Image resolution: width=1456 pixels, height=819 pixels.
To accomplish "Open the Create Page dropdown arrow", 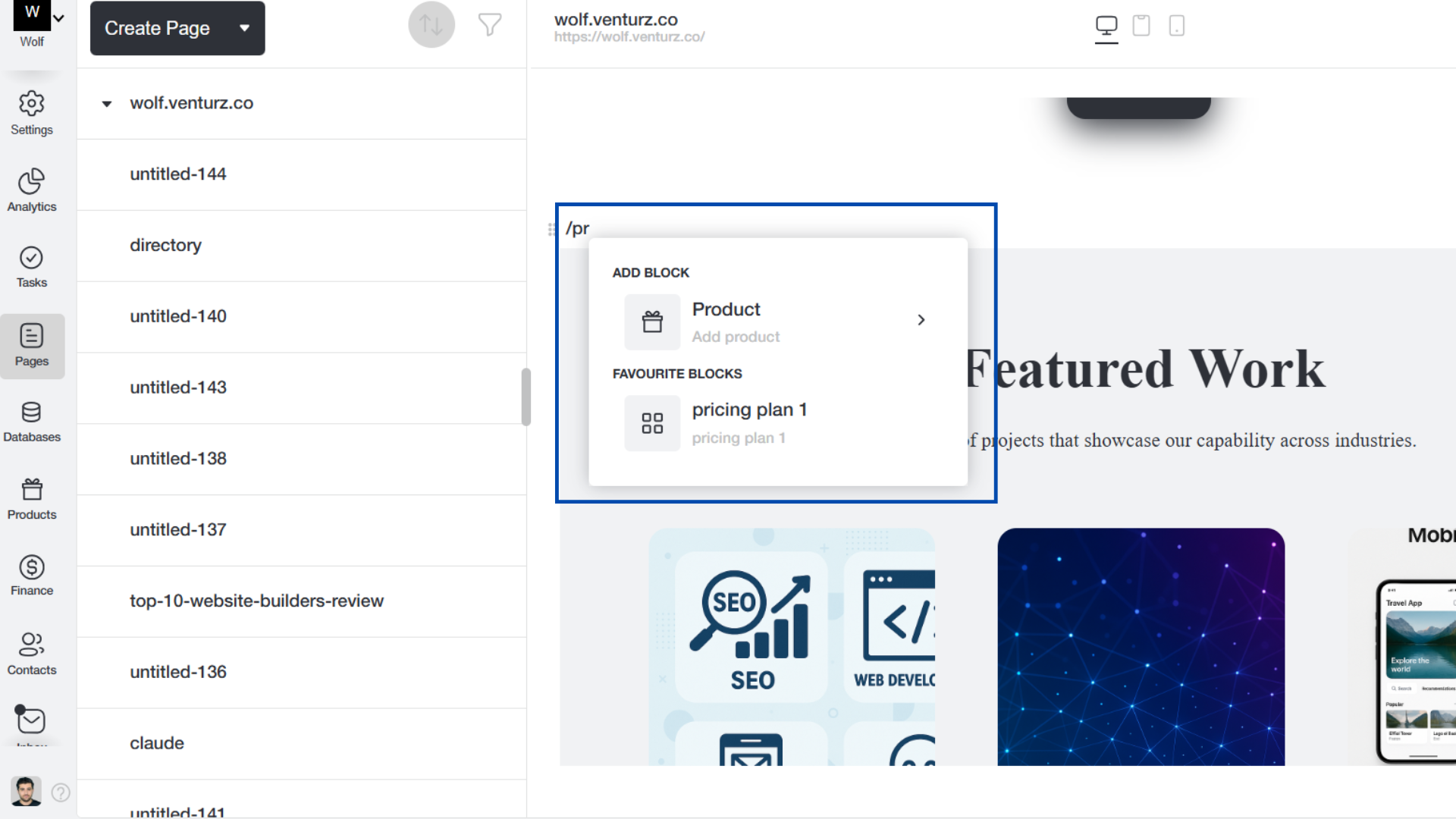I will 244,28.
